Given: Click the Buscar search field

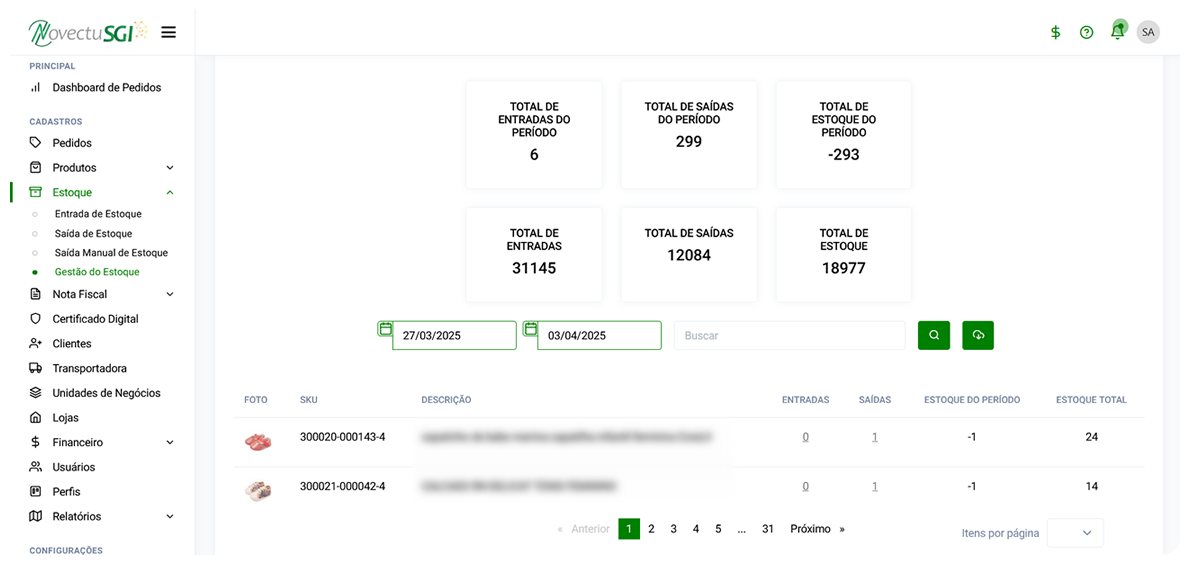Looking at the screenshot, I should coord(789,335).
